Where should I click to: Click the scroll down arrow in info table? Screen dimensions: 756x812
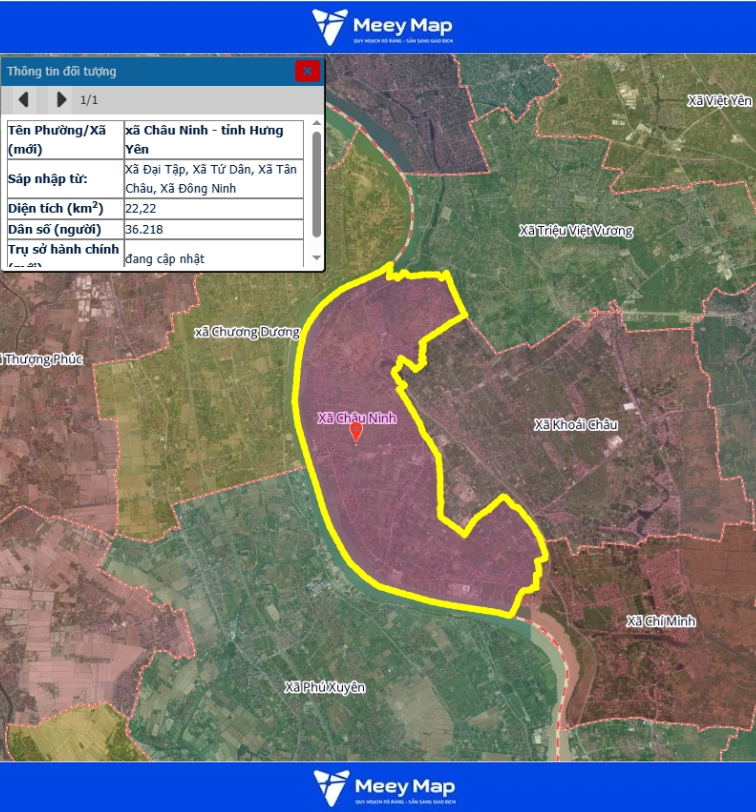tap(316, 262)
